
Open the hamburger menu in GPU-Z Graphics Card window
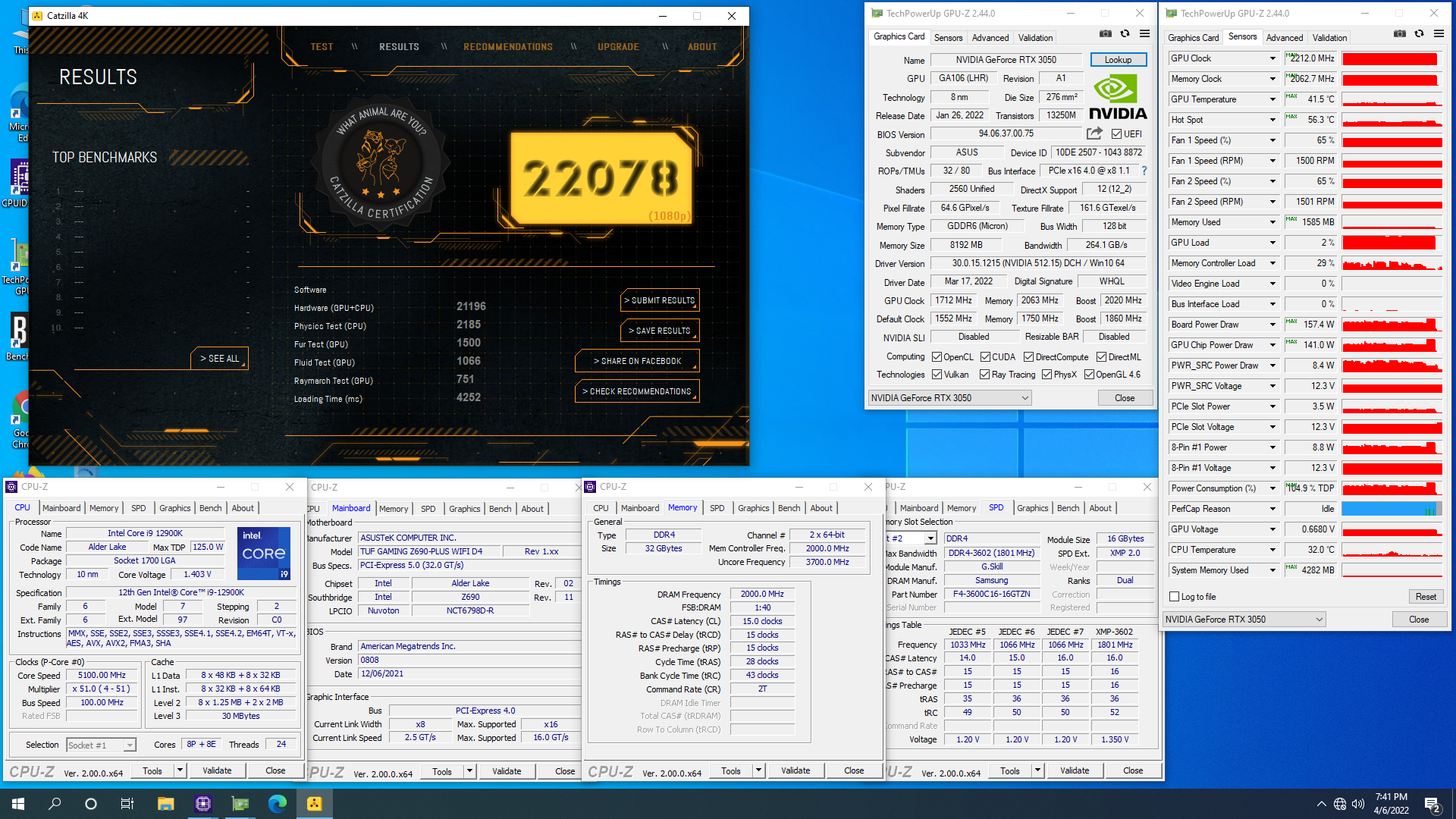[x=1145, y=34]
